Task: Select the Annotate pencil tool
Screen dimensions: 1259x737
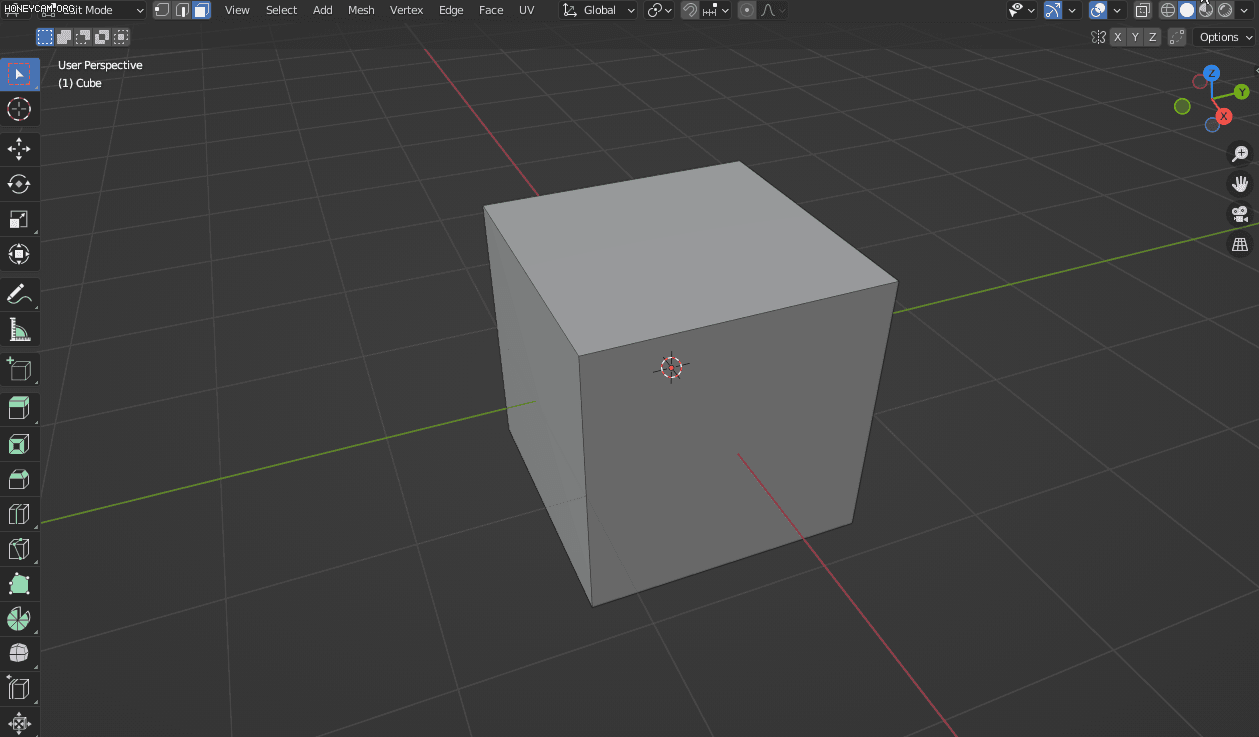Action: 19,294
